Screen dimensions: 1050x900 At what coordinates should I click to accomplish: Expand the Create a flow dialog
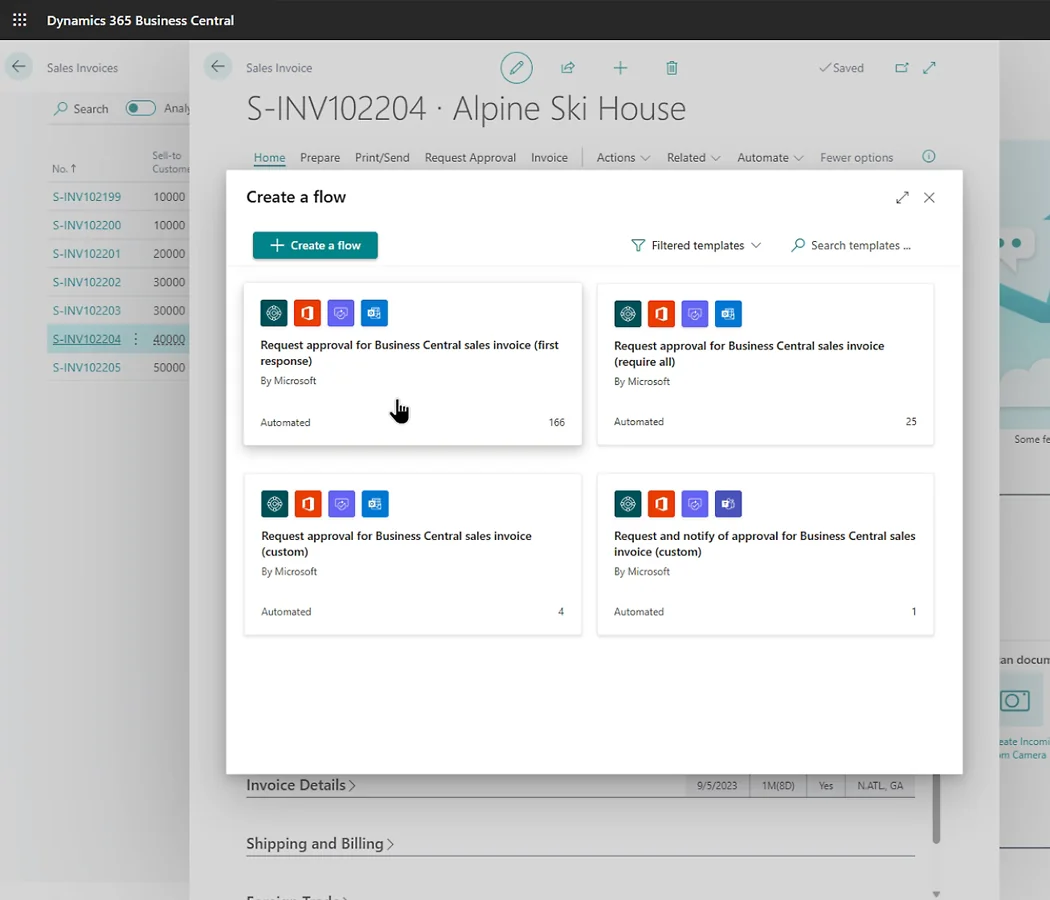coord(903,198)
